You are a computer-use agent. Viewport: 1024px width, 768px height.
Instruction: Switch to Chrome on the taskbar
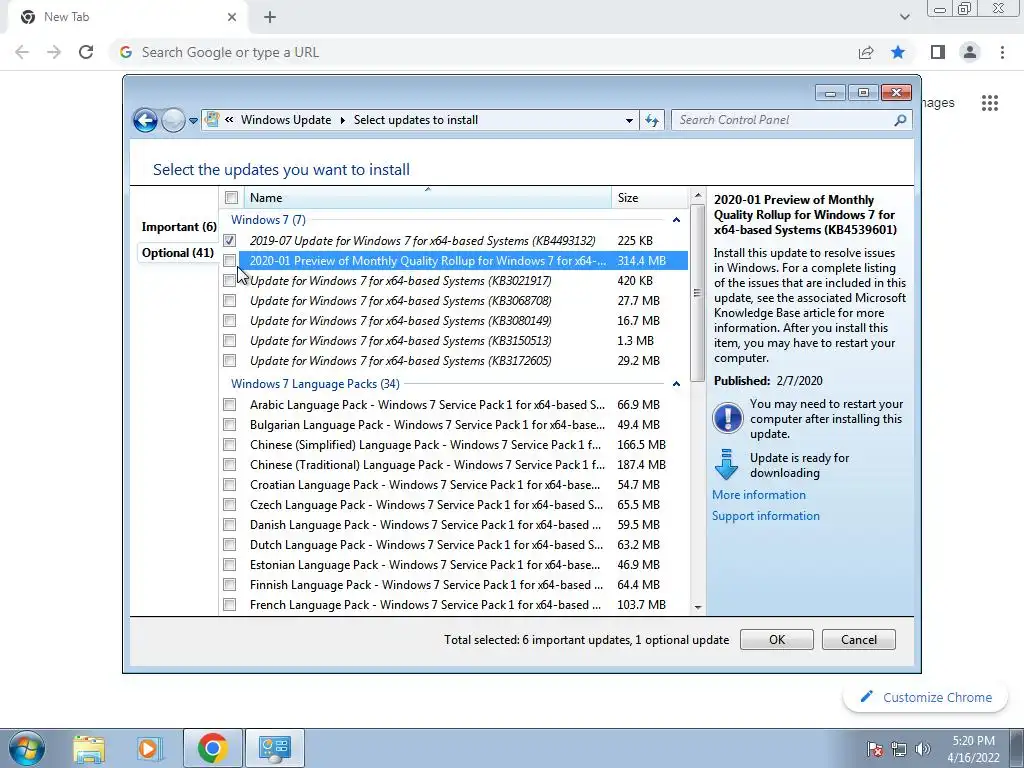coord(213,748)
